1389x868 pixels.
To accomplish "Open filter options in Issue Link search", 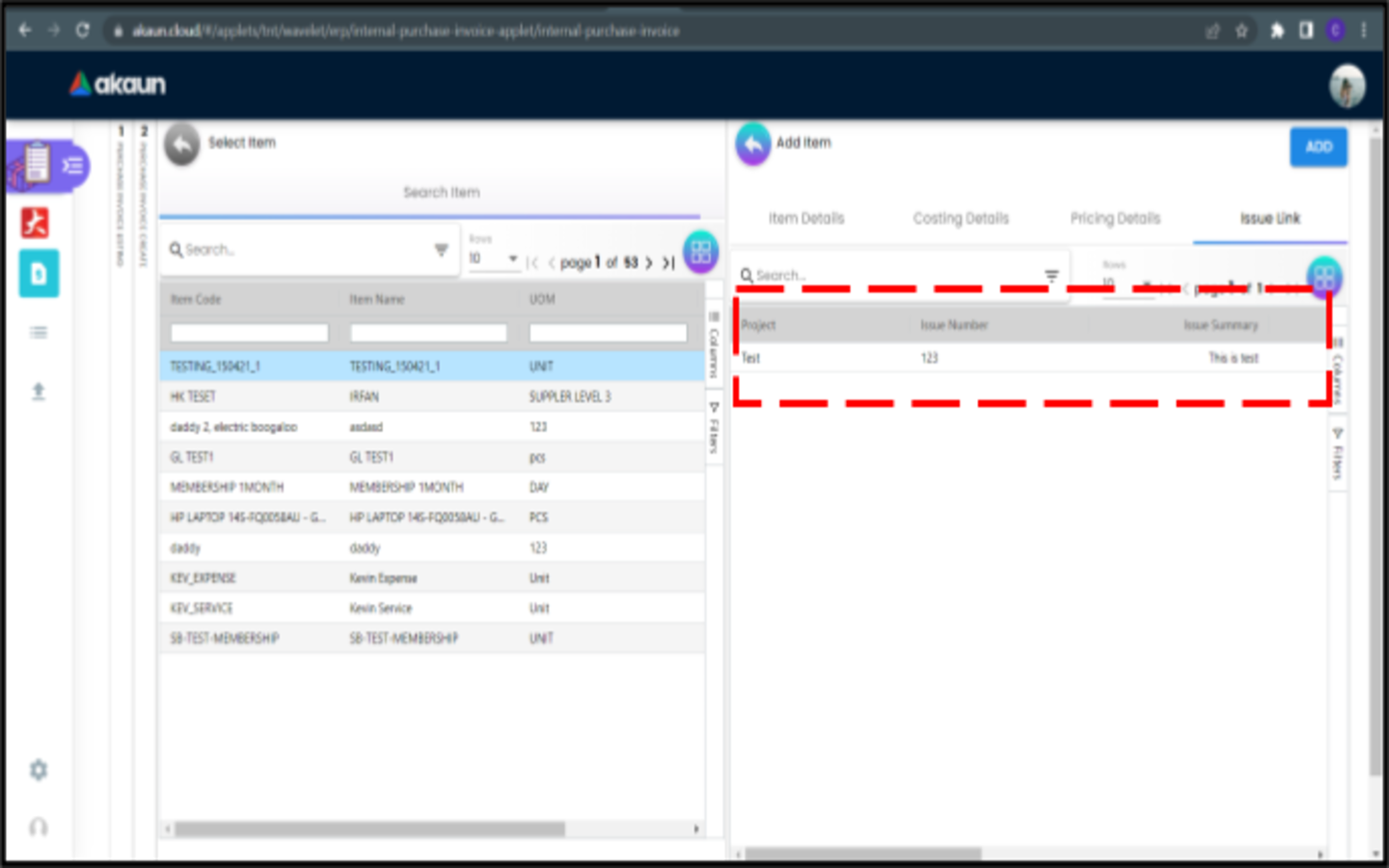I will (1051, 276).
